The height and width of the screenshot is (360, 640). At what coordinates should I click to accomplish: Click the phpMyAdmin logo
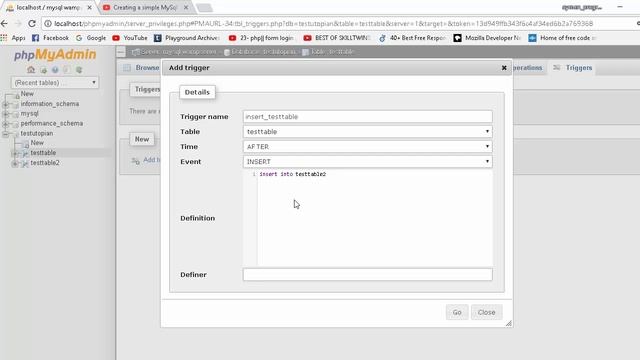click(55, 55)
